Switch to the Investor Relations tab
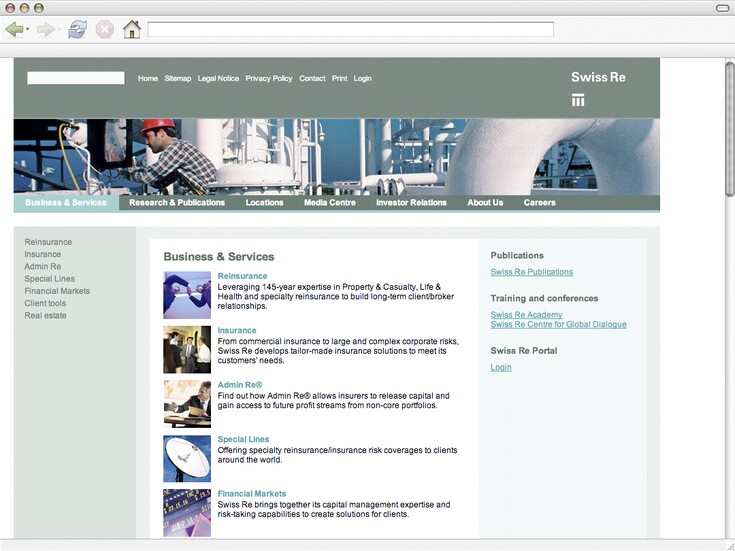735x551 pixels. coord(411,203)
